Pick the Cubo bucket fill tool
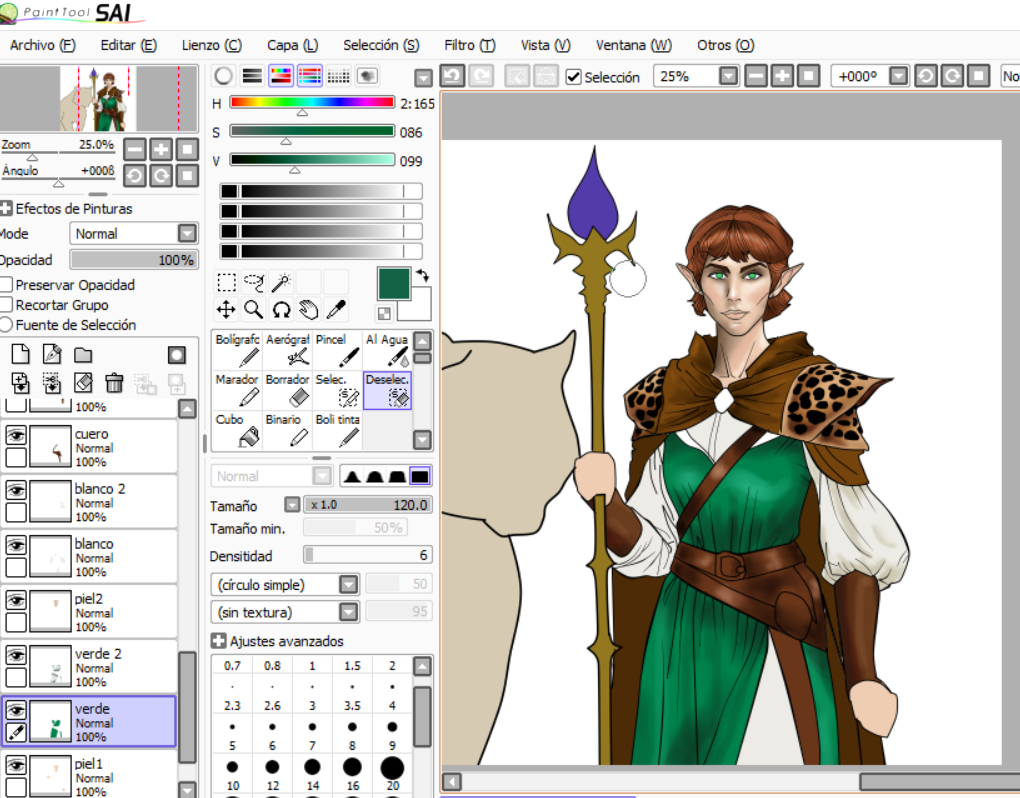The width and height of the screenshot is (1020, 798). click(237, 430)
